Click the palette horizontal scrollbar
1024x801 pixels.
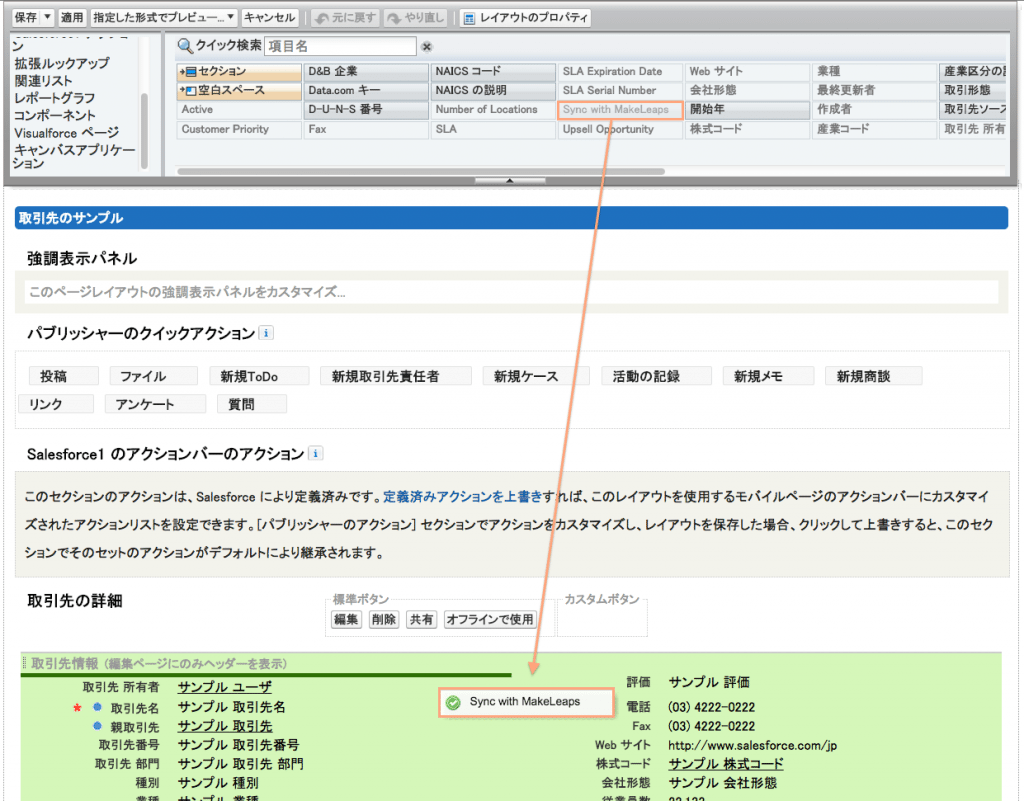coord(421,171)
